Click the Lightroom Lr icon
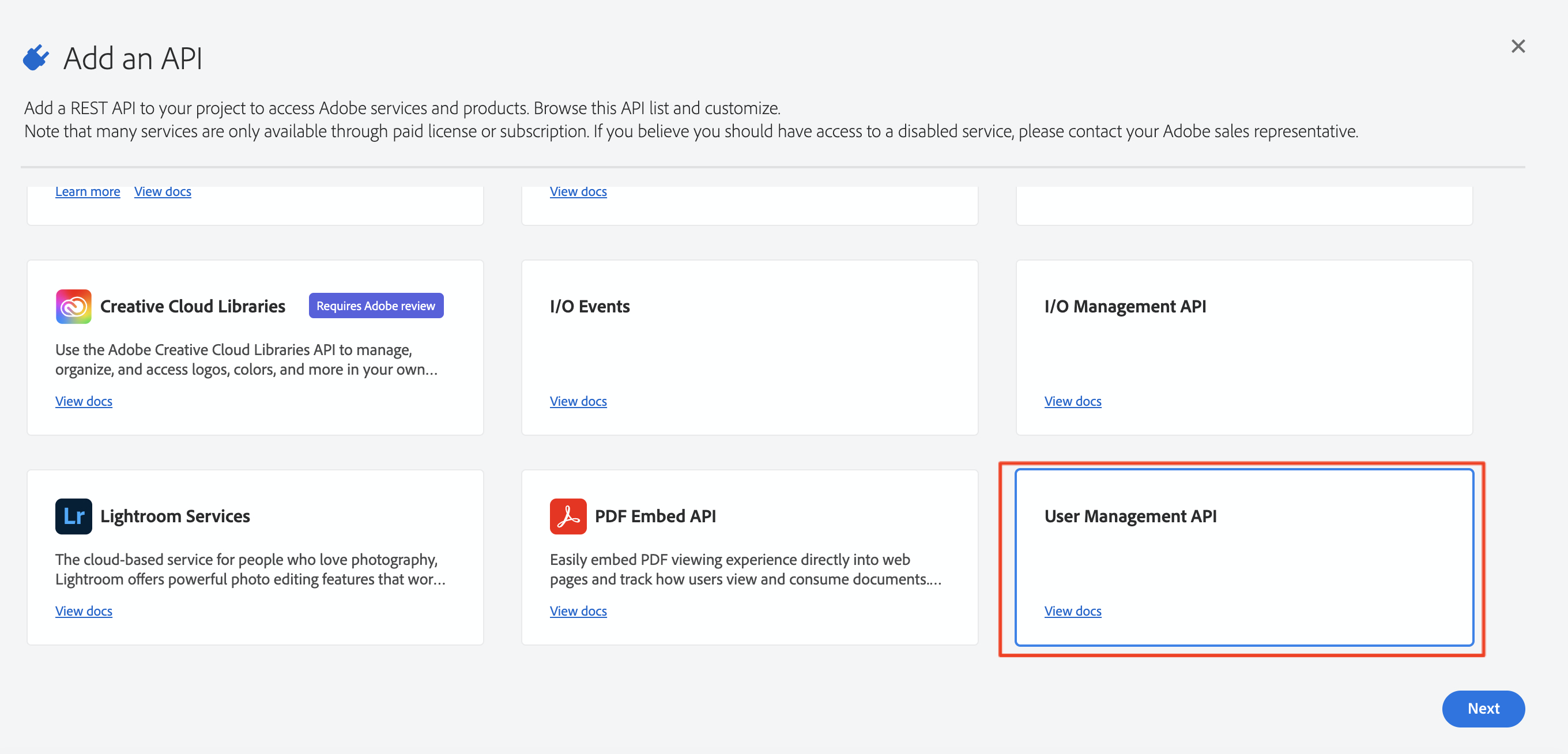This screenshot has height=754, width=1568. (73, 516)
